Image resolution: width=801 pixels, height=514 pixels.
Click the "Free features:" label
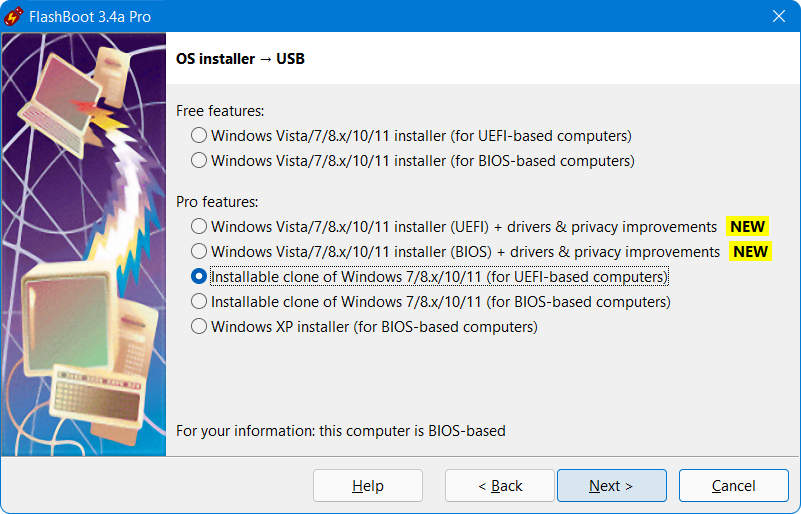[x=220, y=110]
